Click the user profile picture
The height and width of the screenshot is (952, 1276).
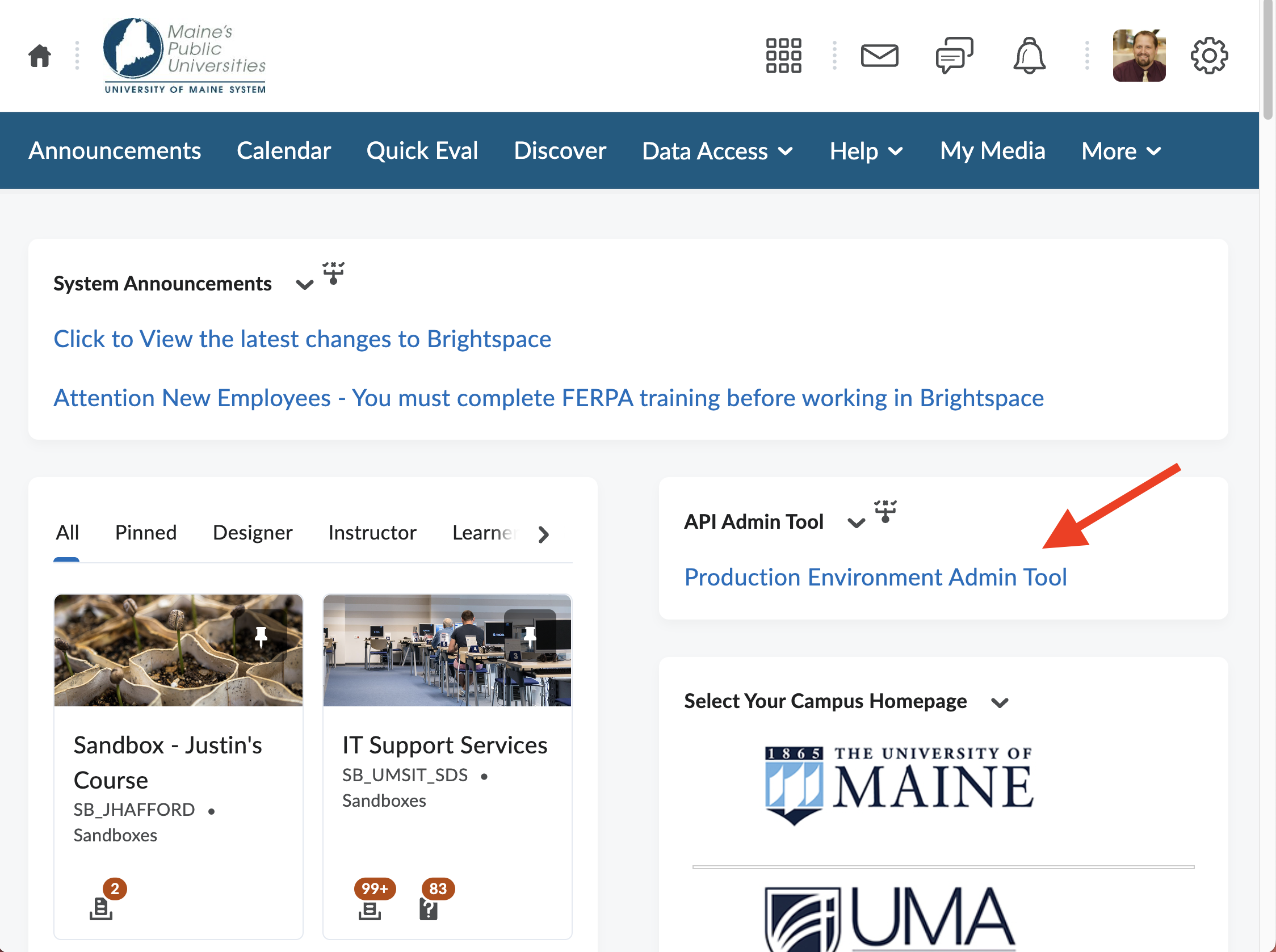click(x=1138, y=56)
